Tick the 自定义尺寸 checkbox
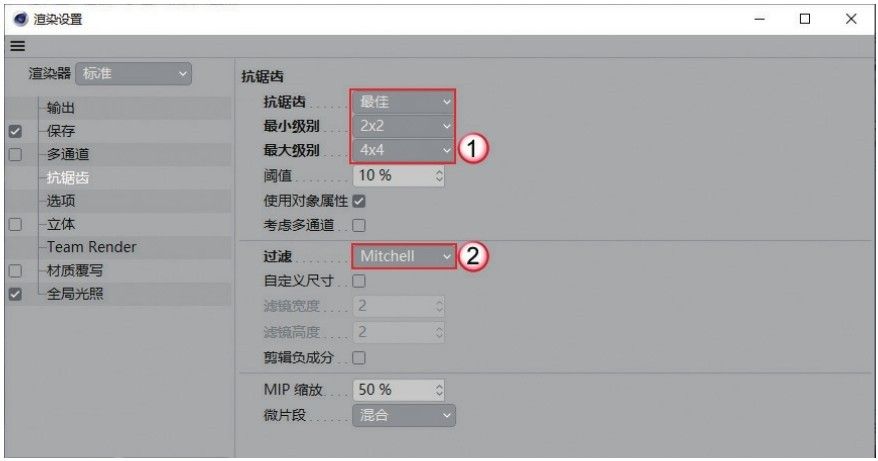Screen dimensions: 878x461 [359, 281]
